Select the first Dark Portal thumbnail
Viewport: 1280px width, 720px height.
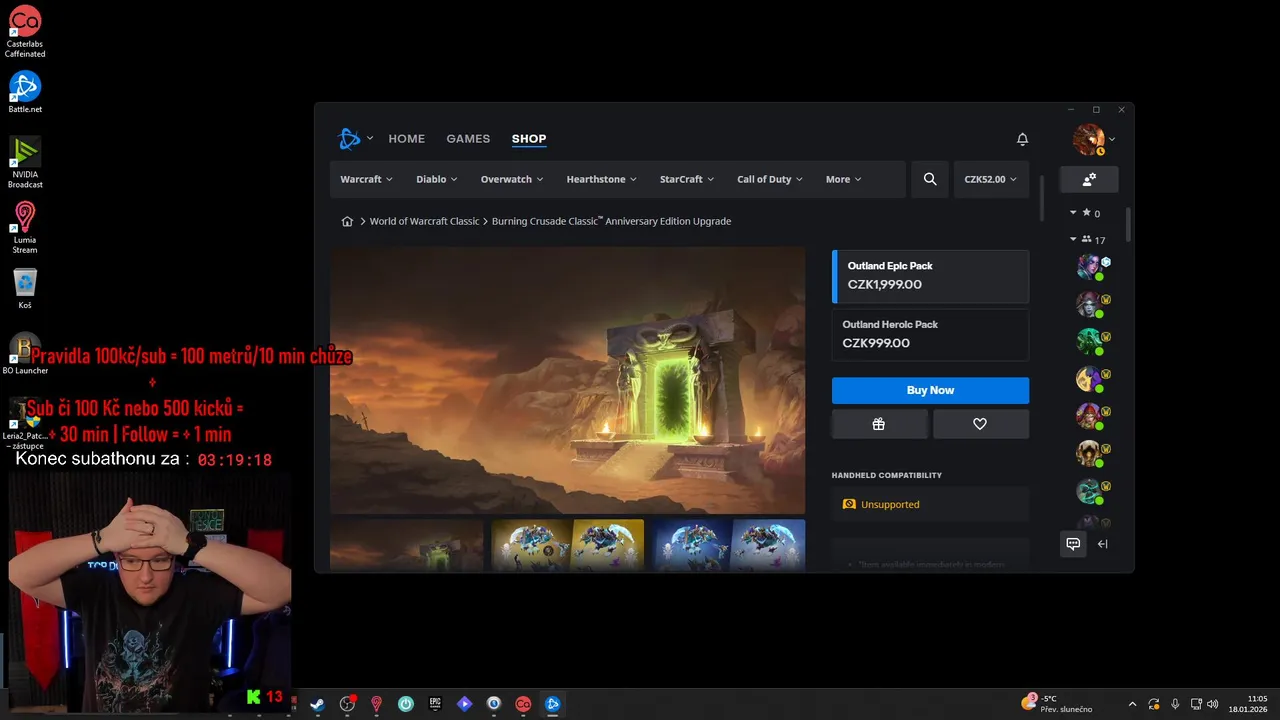406,546
